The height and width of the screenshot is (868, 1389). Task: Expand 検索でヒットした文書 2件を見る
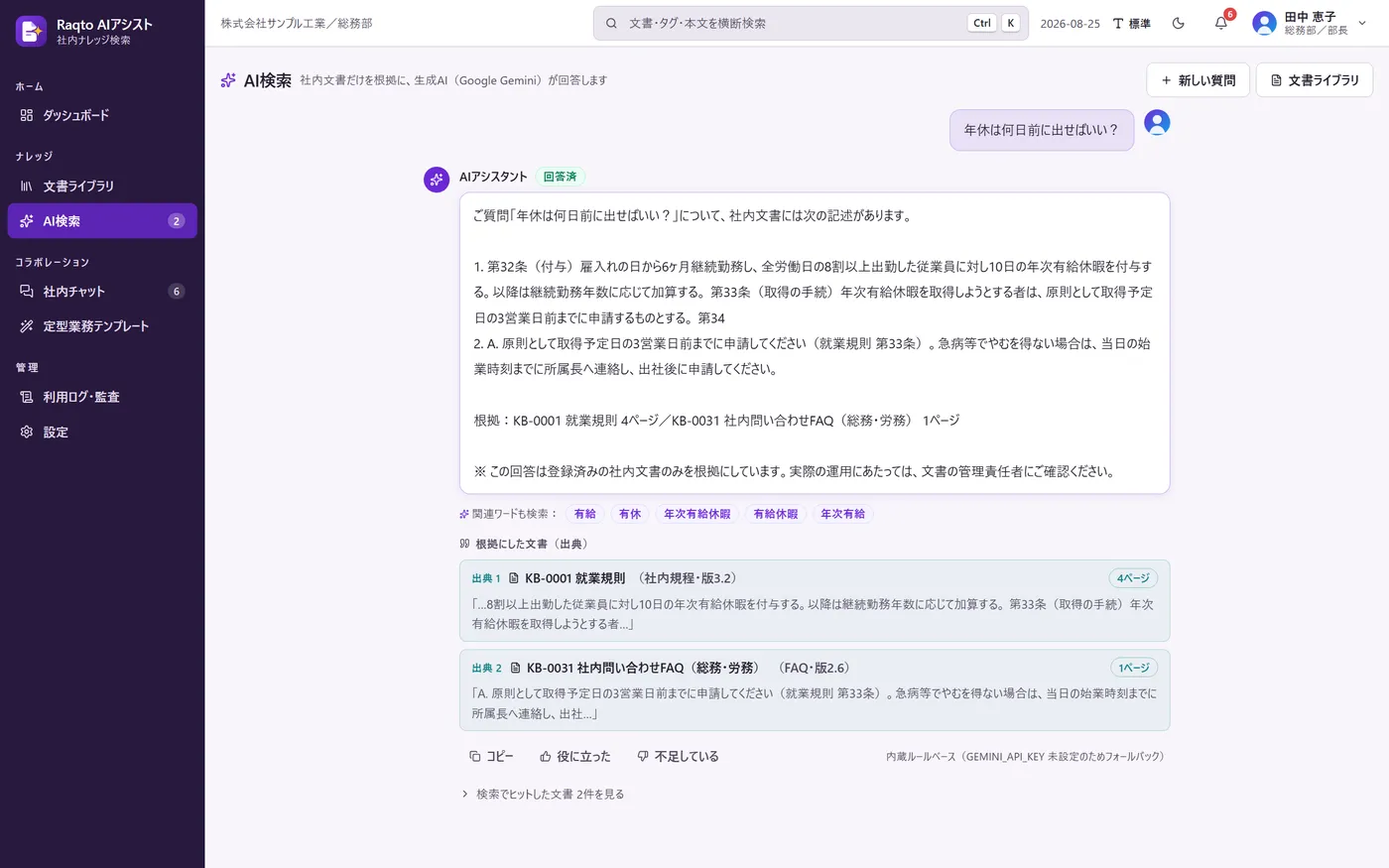coord(543,795)
